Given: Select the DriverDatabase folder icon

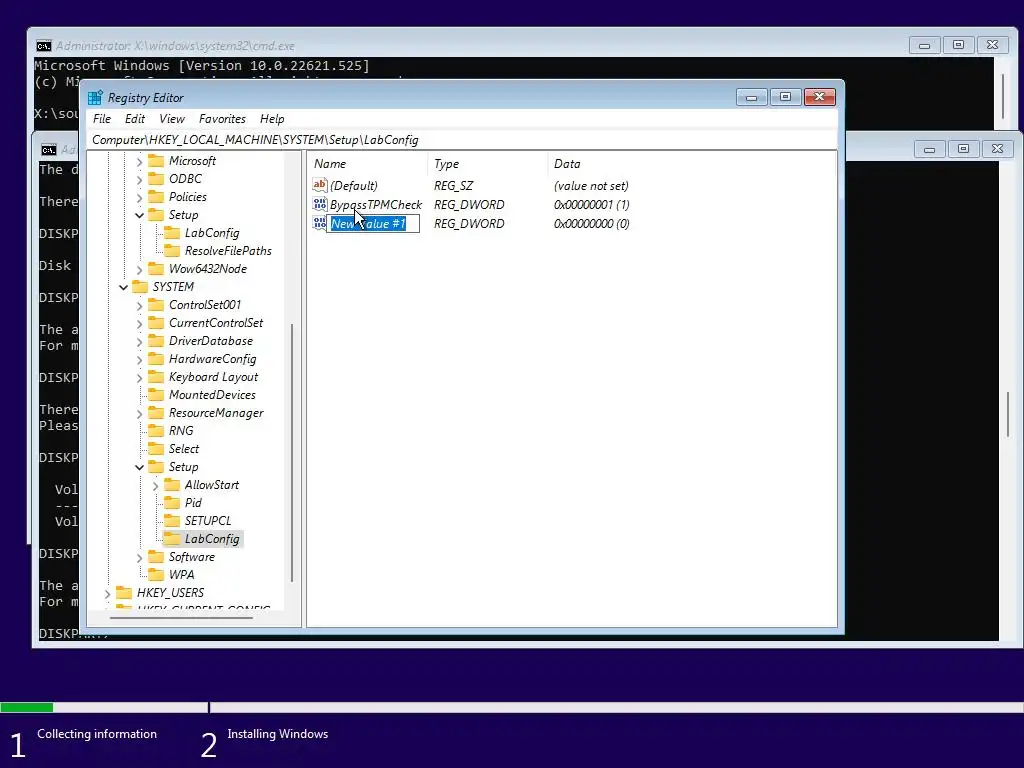Looking at the screenshot, I should coord(156,341).
